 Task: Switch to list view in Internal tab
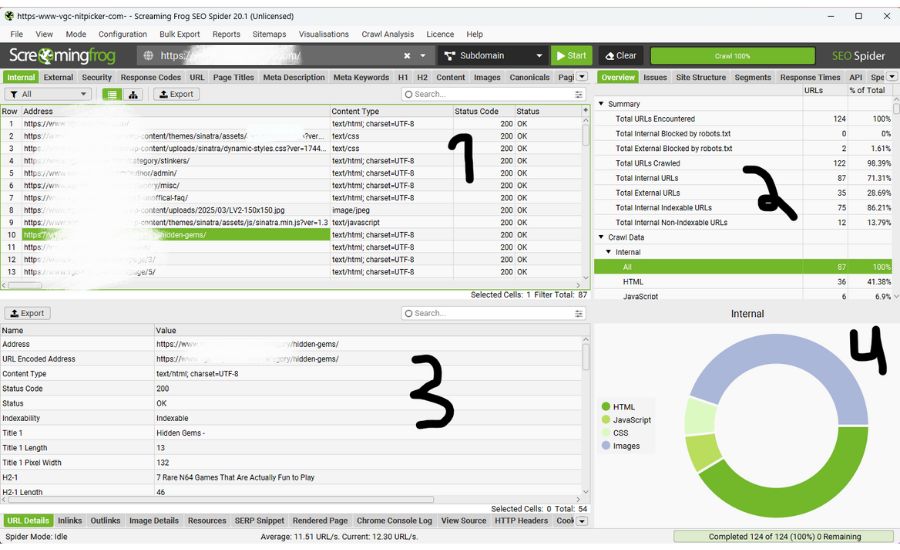point(112,94)
